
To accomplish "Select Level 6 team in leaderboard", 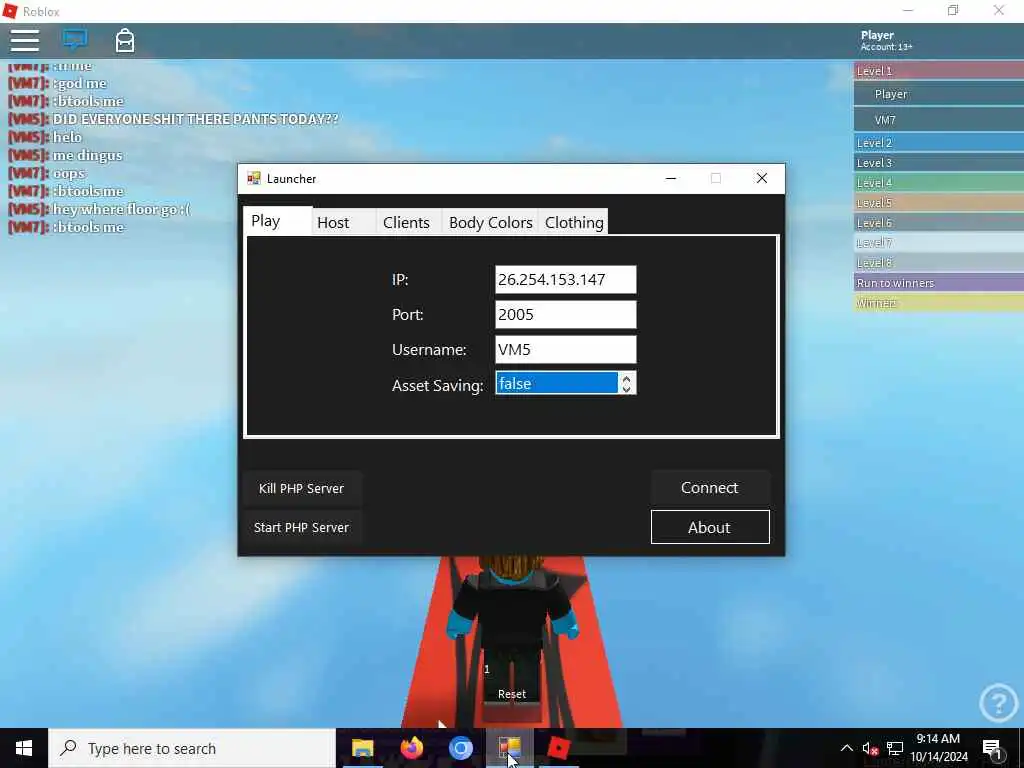I will (x=938, y=223).
